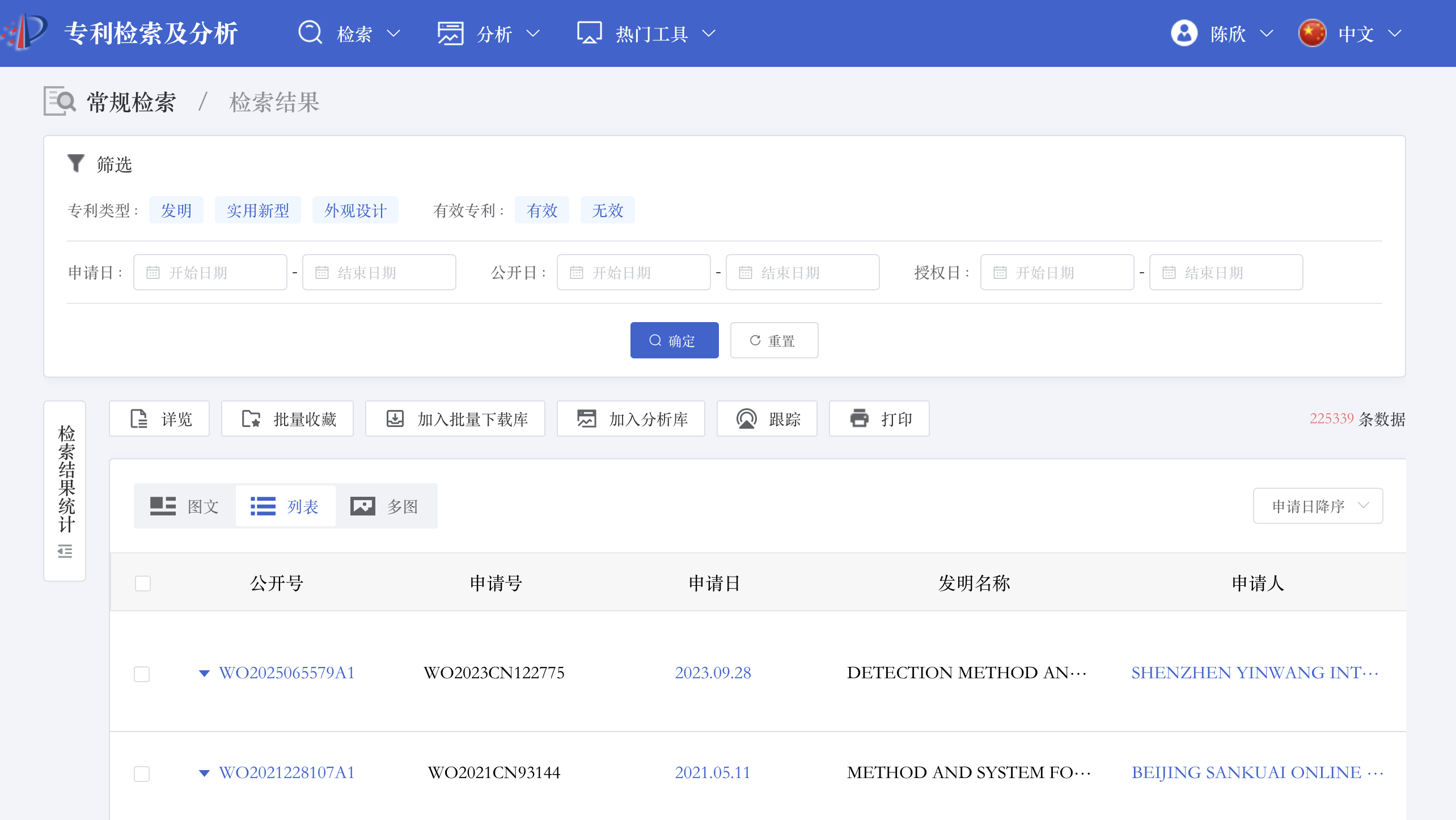Toggle 有效 valid patent filter

coord(542,210)
